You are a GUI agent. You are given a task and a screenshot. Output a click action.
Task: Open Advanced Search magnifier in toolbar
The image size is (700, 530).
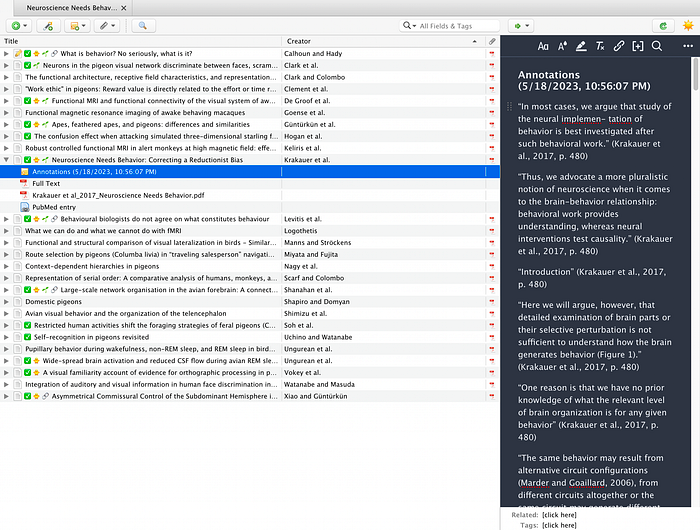pyautogui.click(x=142, y=25)
